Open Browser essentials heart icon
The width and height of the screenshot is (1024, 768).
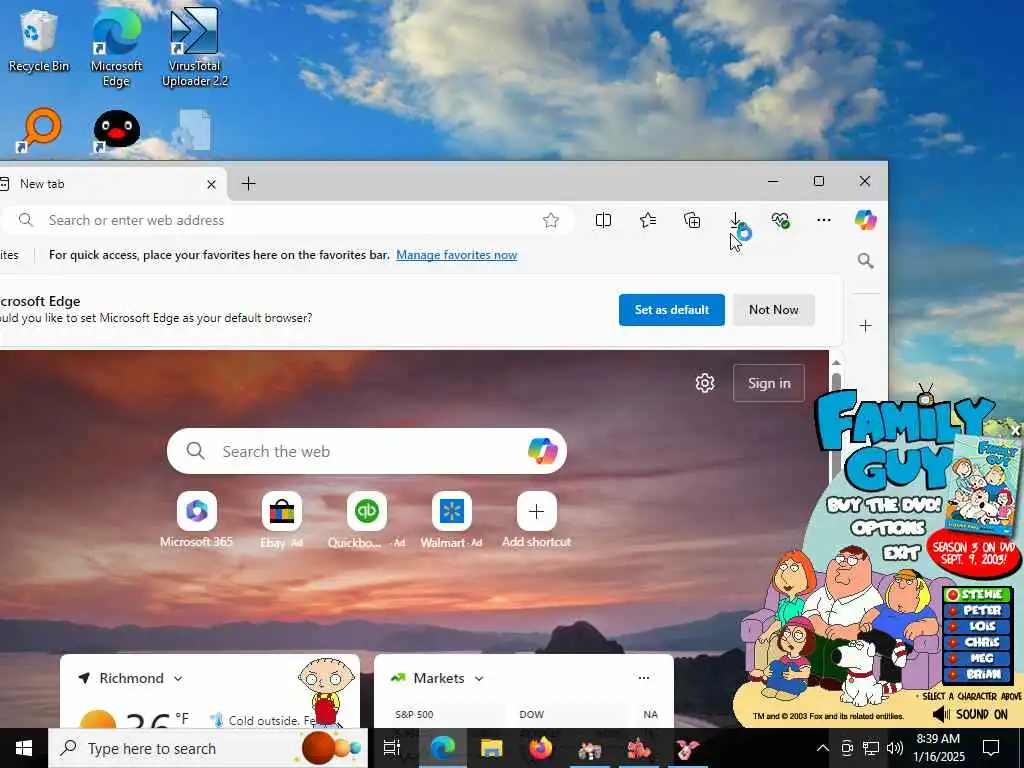(x=780, y=221)
